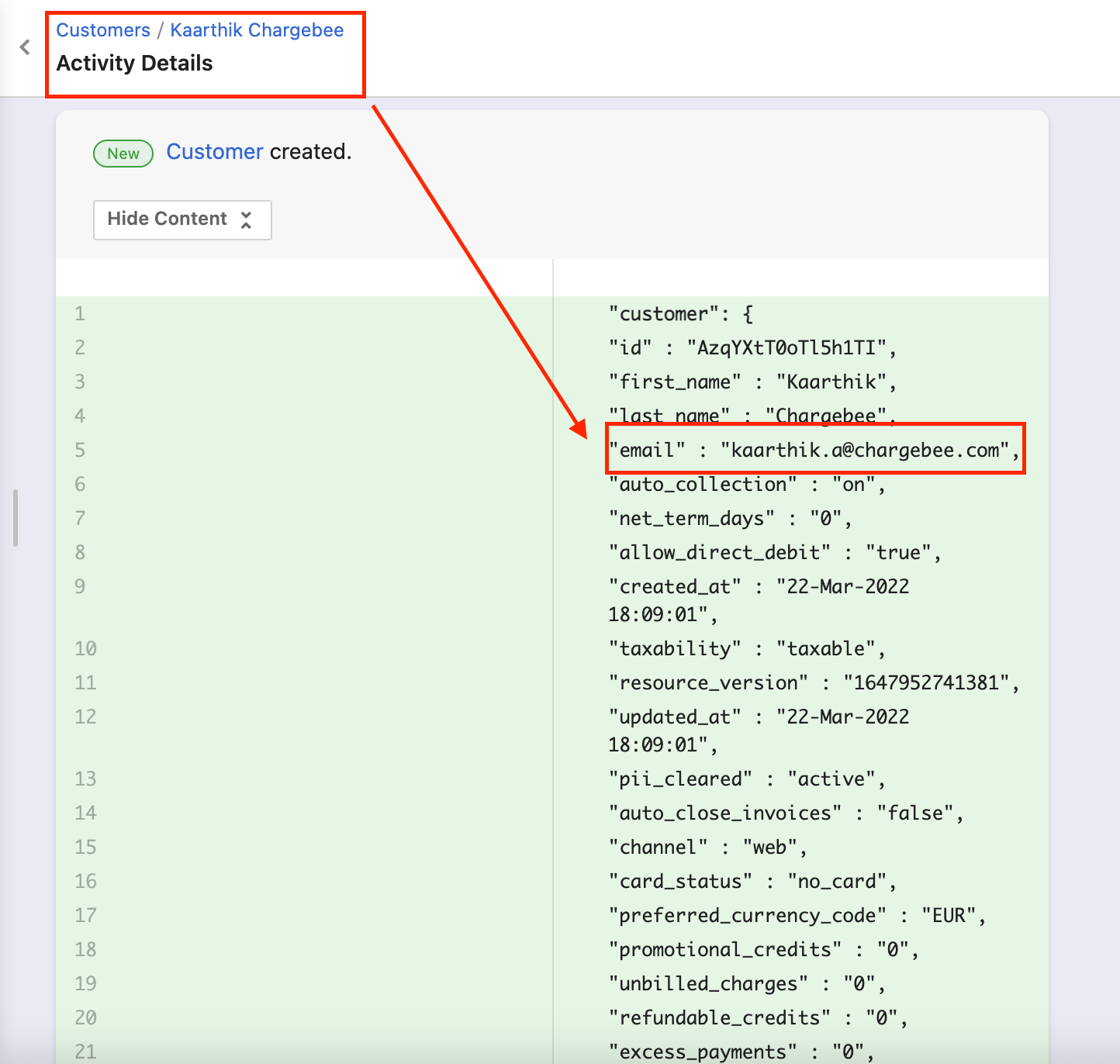
Task: Click collapse arrows icon in Hide Content
Action: [246, 219]
